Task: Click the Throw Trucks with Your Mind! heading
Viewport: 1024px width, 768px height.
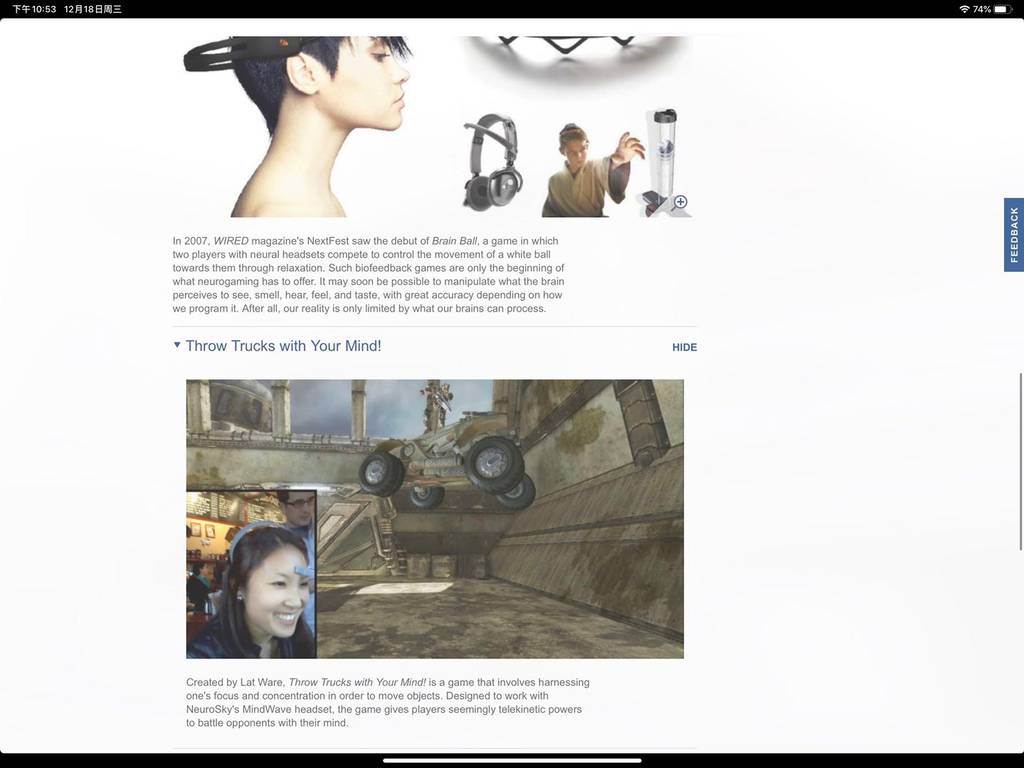Action: pyautogui.click(x=283, y=346)
